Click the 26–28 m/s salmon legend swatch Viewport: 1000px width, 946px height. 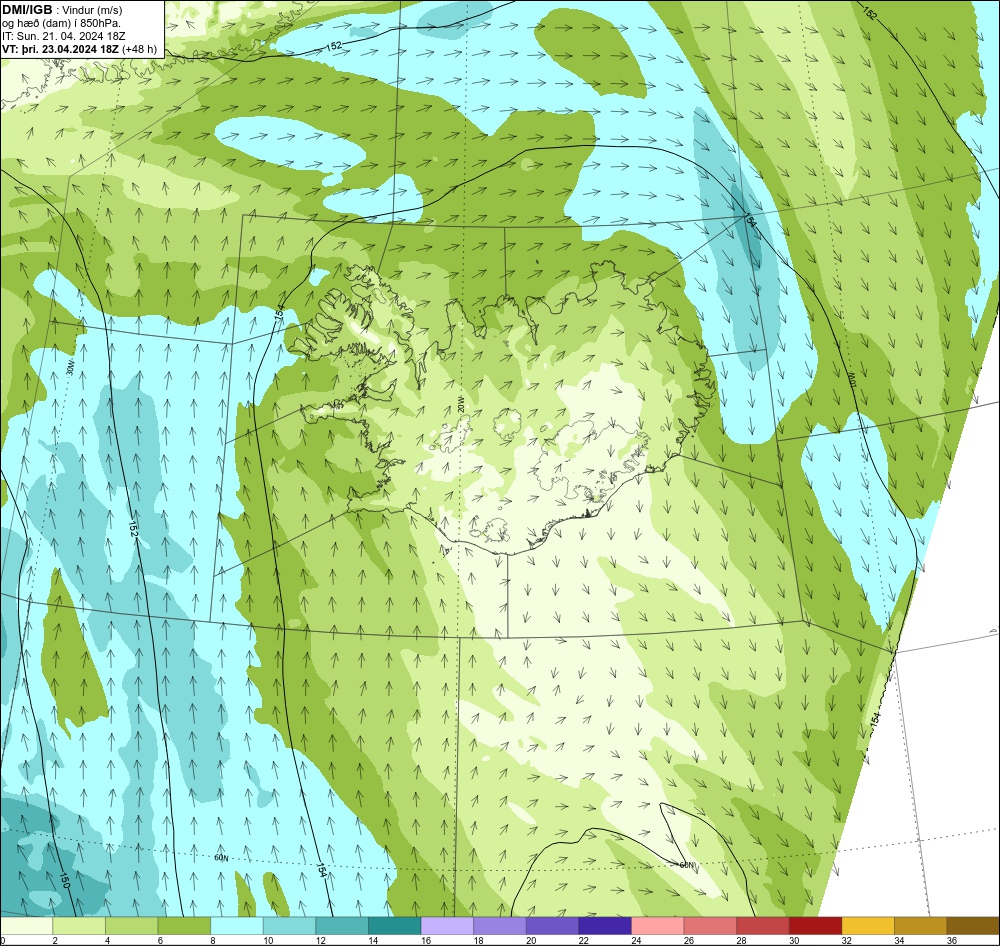pos(710,926)
